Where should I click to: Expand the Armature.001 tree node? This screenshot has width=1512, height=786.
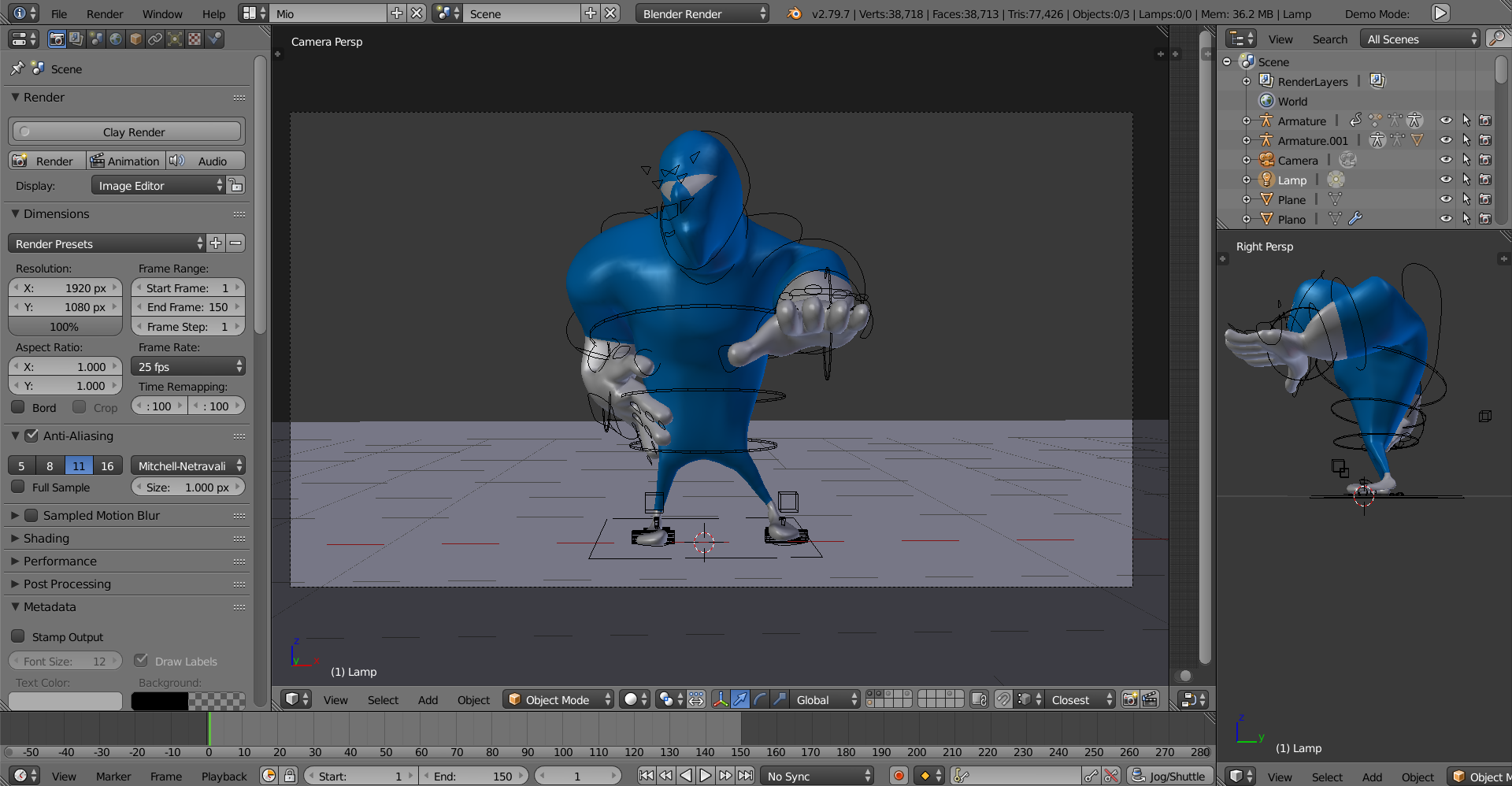[1247, 140]
